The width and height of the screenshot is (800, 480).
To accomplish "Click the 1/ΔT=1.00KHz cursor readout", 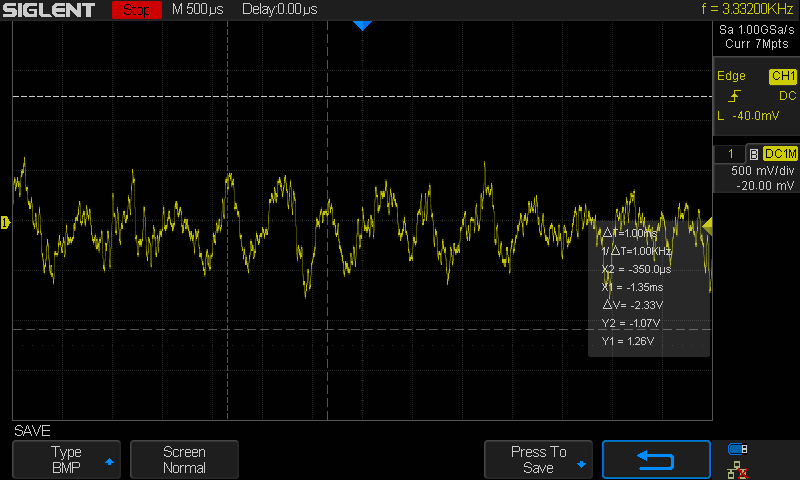I will pyautogui.click(x=636, y=251).
